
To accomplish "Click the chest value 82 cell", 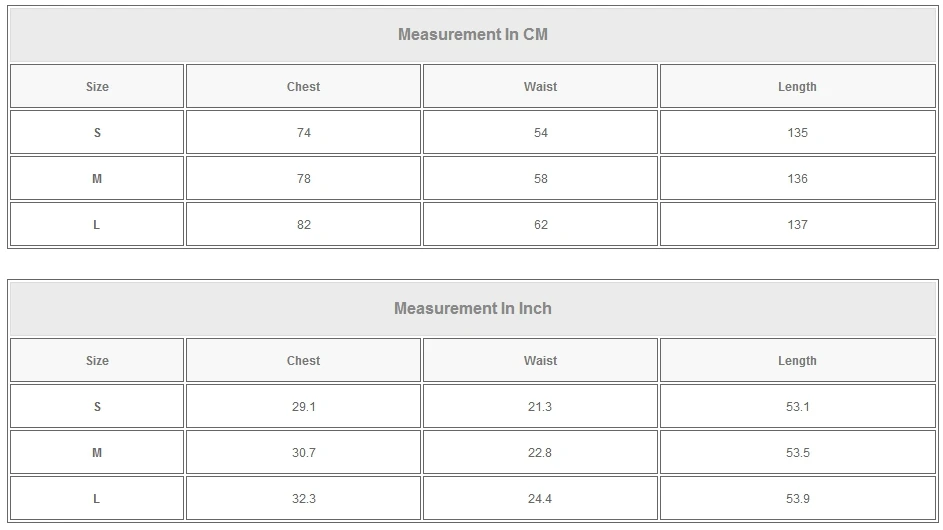I will point(303,225).
